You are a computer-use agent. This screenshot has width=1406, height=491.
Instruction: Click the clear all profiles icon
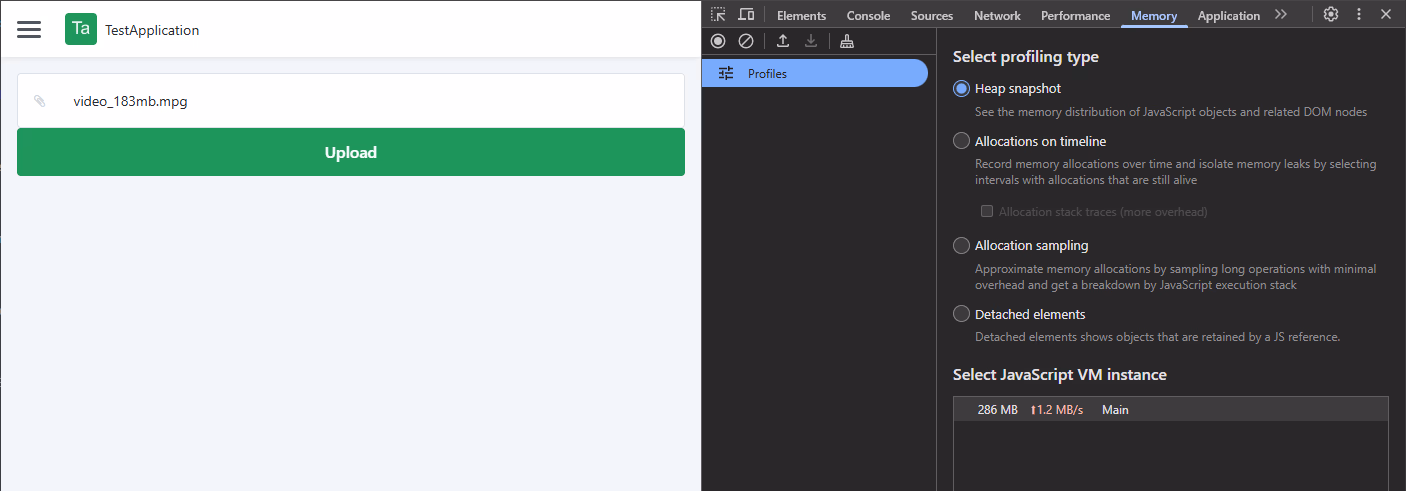coord(746,41)
